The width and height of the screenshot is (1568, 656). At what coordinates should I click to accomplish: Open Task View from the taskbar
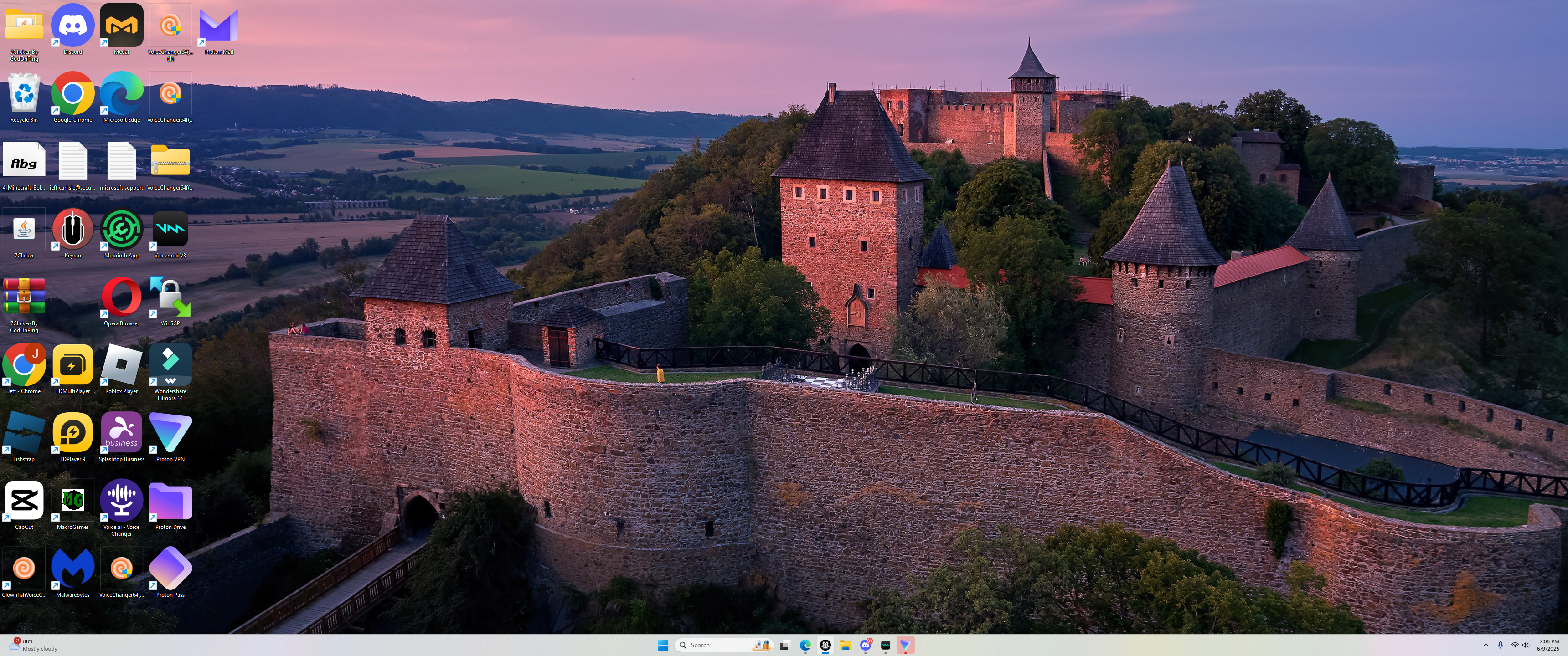784,645
